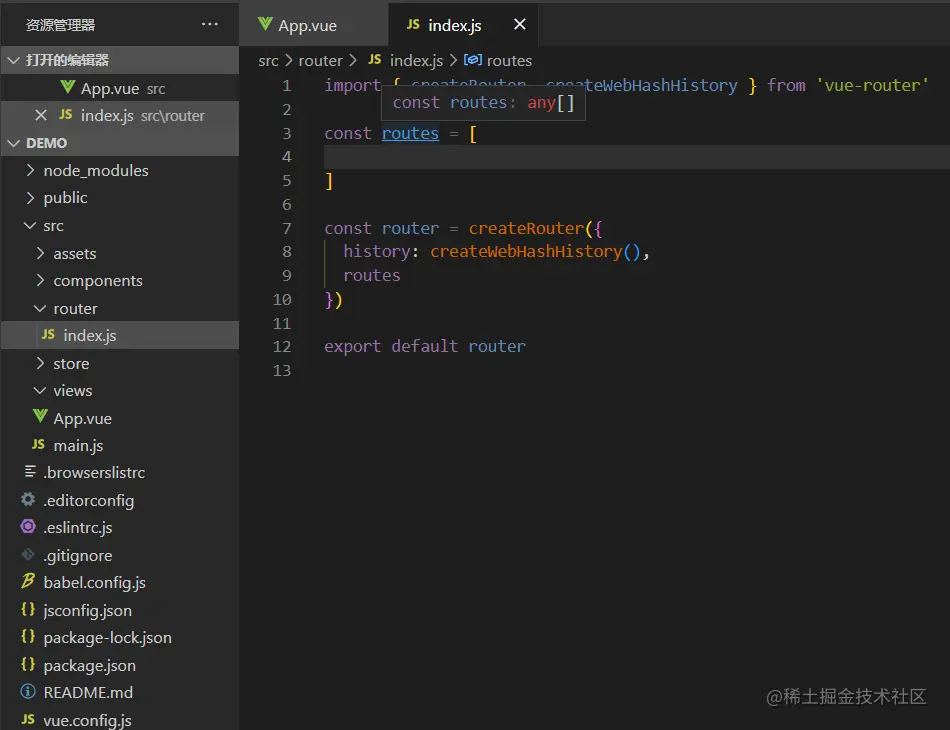Close the index.js editor tab
Viewport: 950px width, 730px height.
[519, 24]
